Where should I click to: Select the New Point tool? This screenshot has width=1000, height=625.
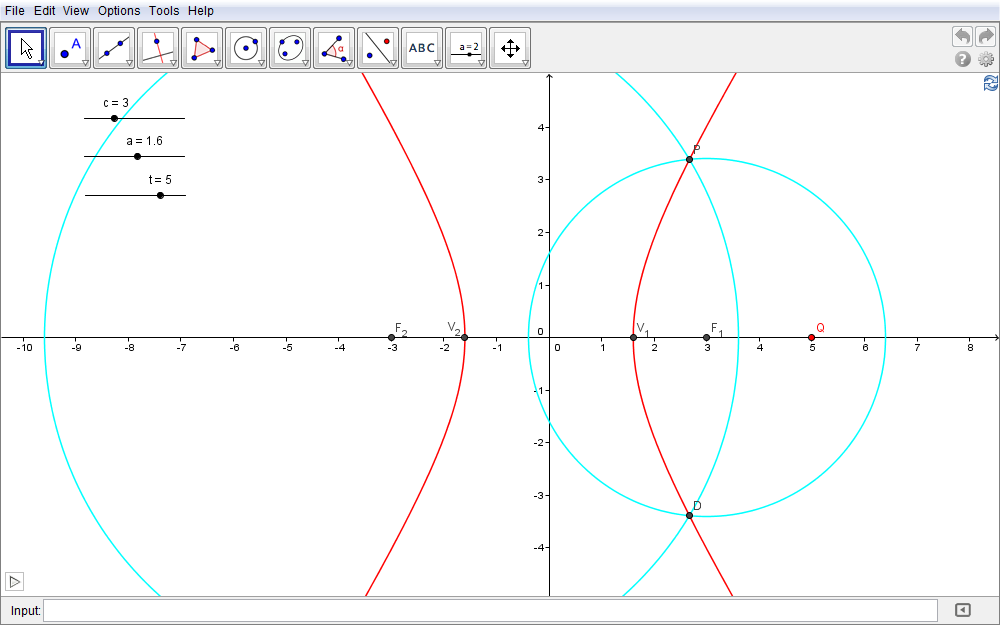[x=70, y=48]
